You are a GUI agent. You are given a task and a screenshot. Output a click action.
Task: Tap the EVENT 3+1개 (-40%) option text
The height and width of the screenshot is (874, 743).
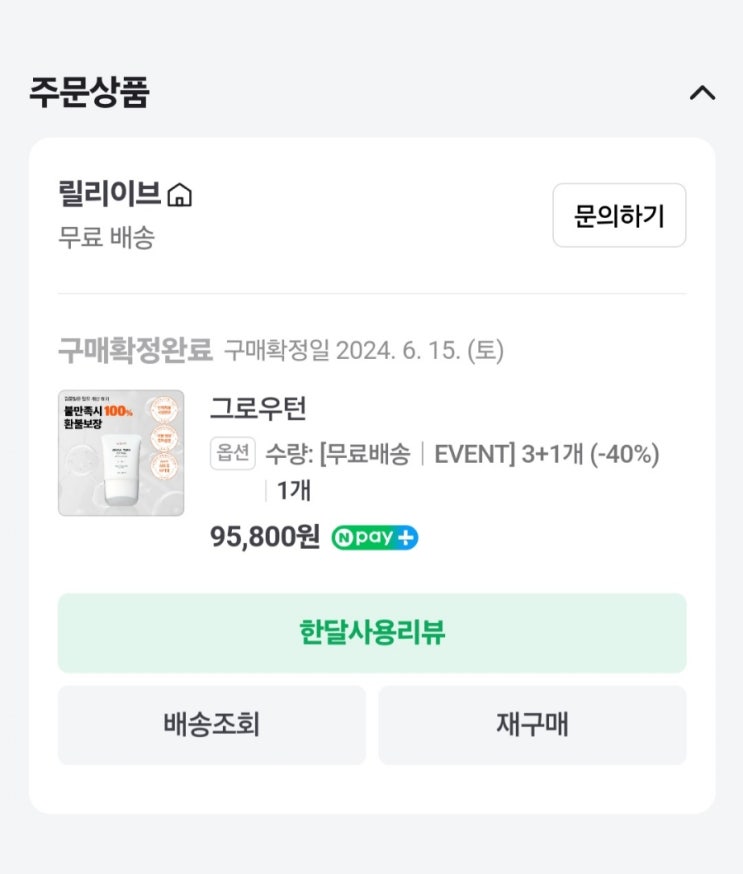tap(546, 454)
